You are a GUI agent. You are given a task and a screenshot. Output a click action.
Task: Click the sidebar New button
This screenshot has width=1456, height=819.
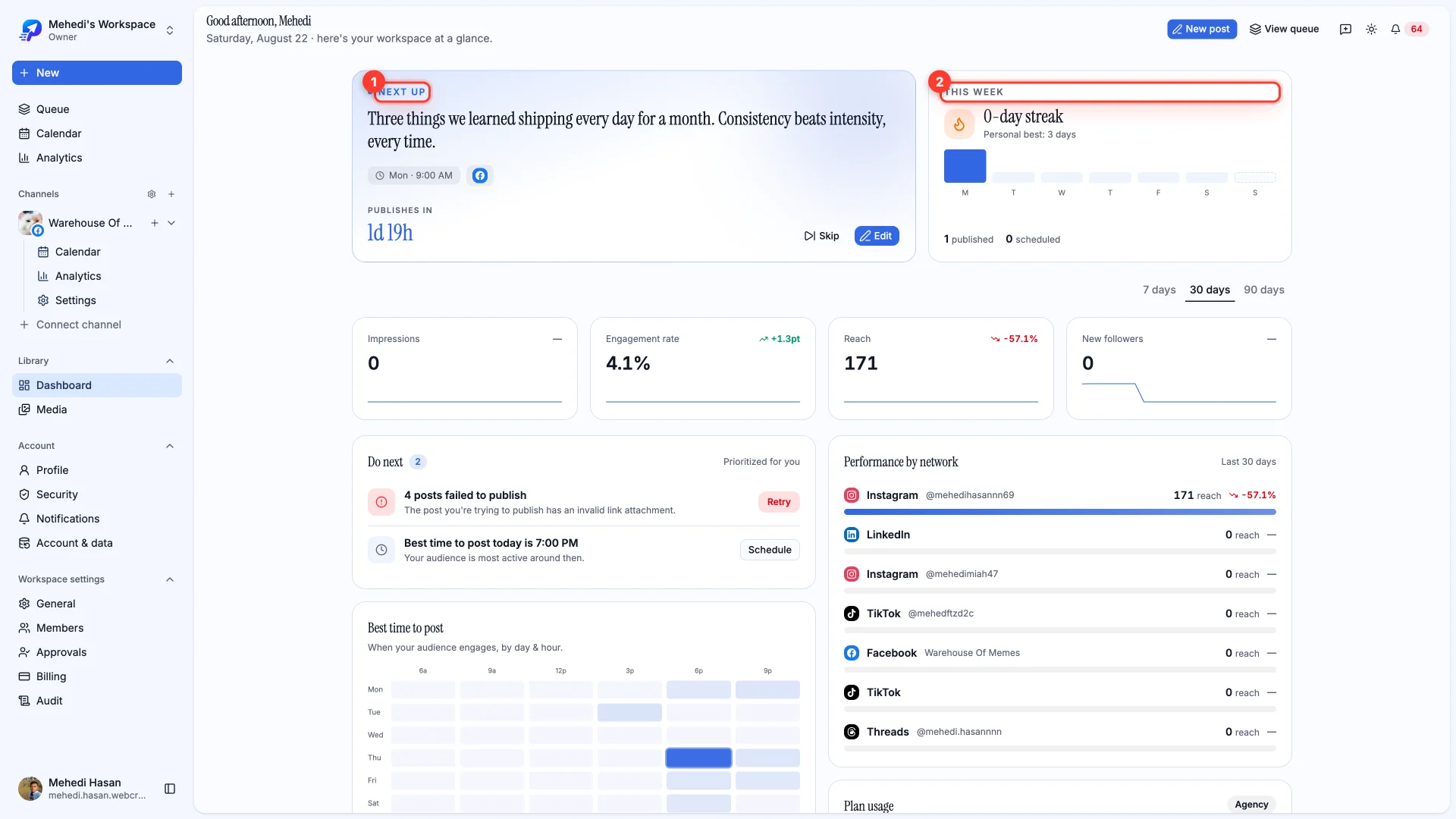97,73
